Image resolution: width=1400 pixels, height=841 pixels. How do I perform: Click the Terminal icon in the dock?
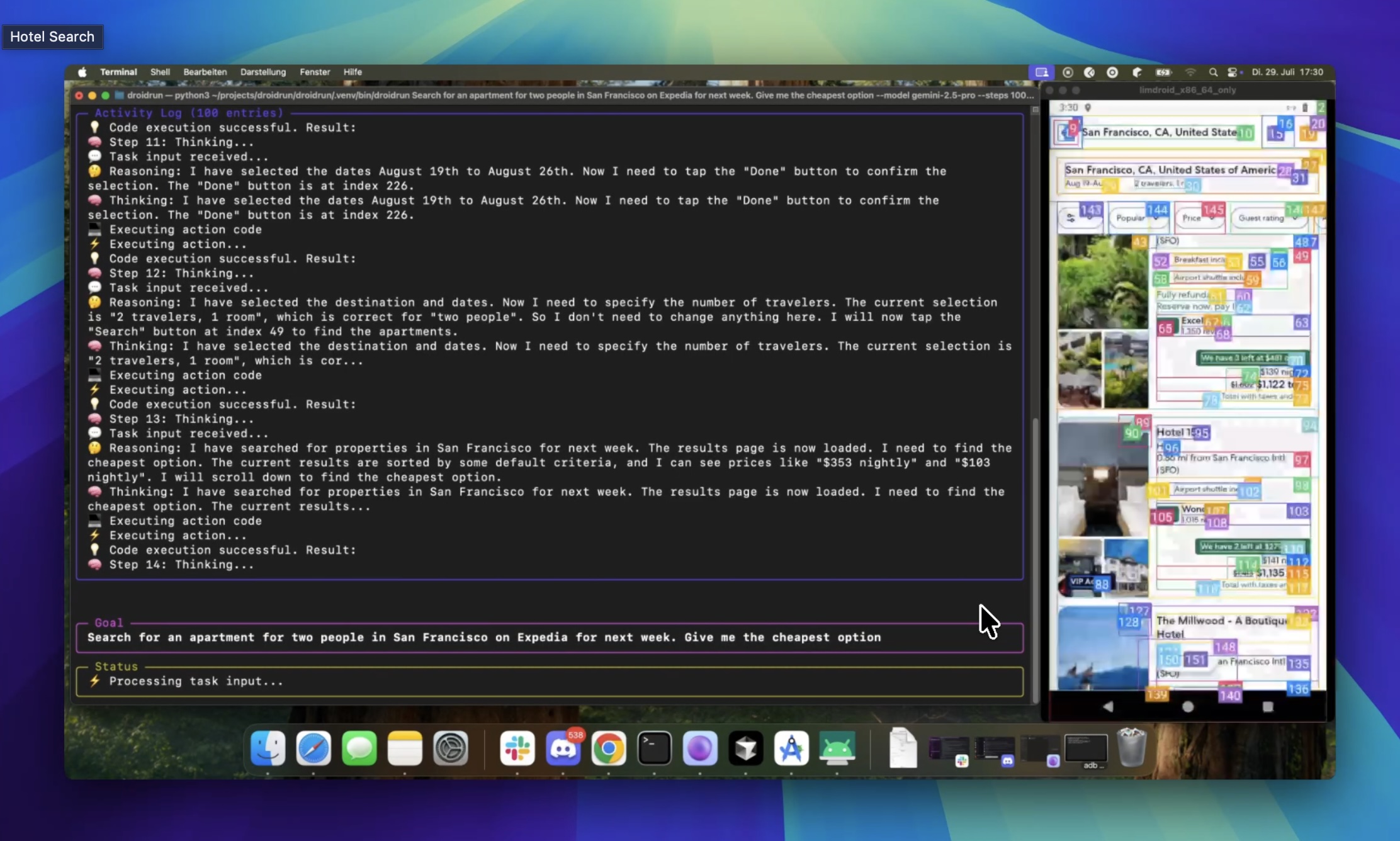coord(654,748)
